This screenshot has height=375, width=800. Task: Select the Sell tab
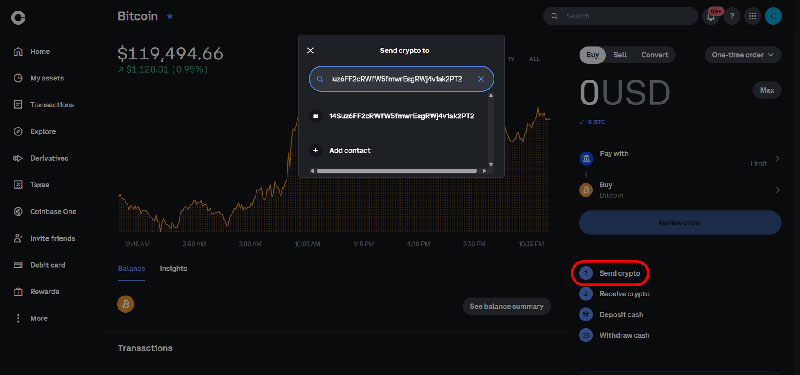coord(620,55)
